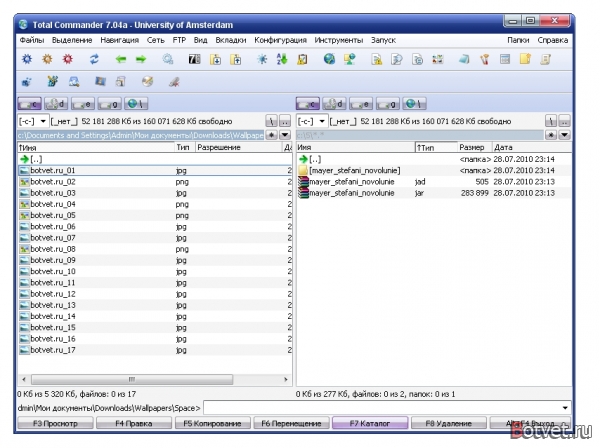Open file search magnifier icon

[168, 59]
